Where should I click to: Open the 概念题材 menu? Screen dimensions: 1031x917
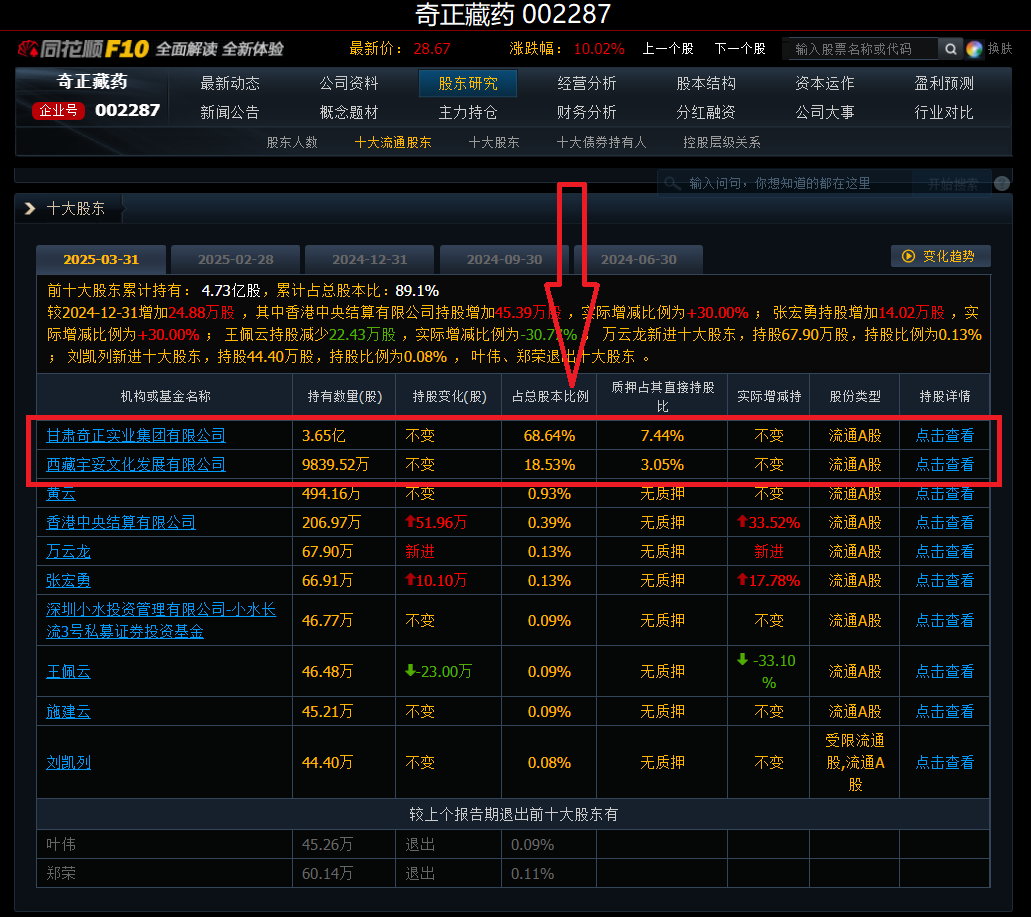coord(349,112)
